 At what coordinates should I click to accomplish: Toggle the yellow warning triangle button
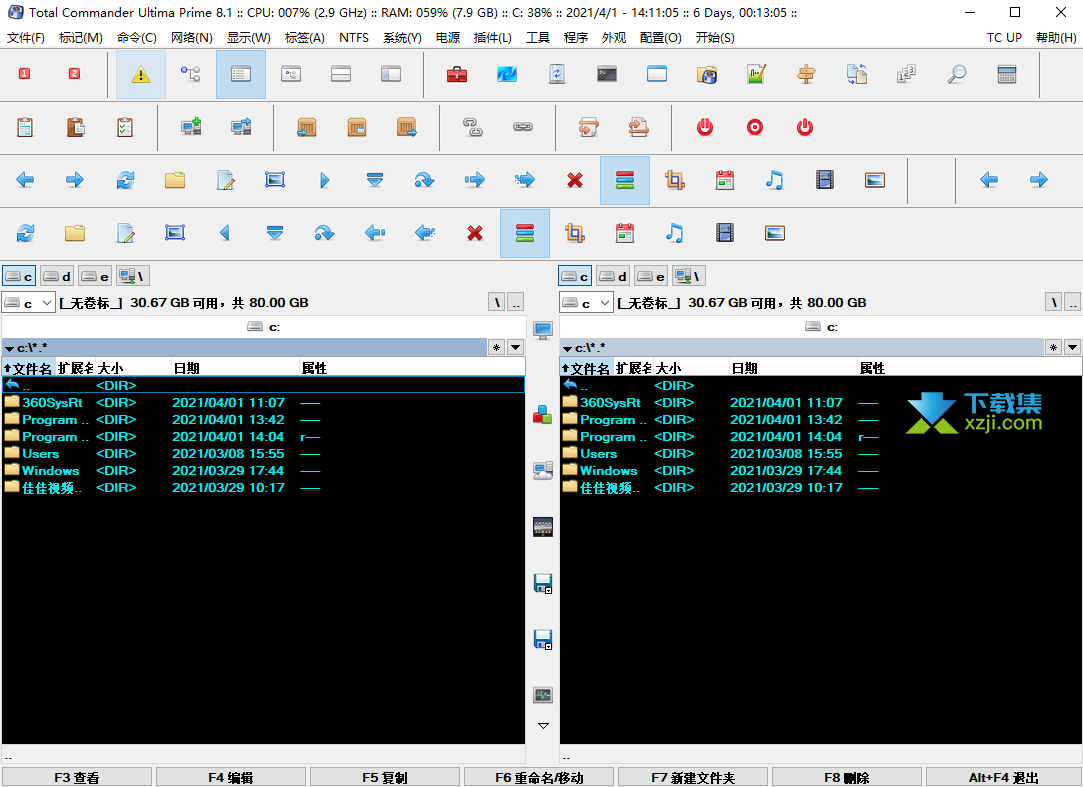(141, 74)
